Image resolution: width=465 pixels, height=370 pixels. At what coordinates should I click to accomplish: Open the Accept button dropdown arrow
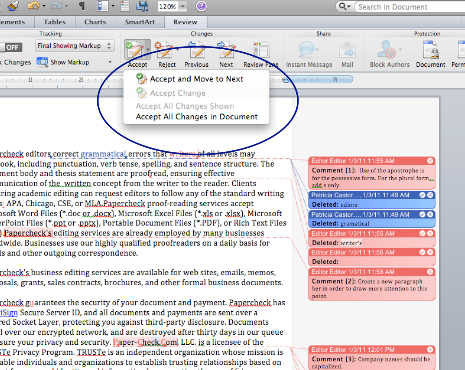(148, 49)
